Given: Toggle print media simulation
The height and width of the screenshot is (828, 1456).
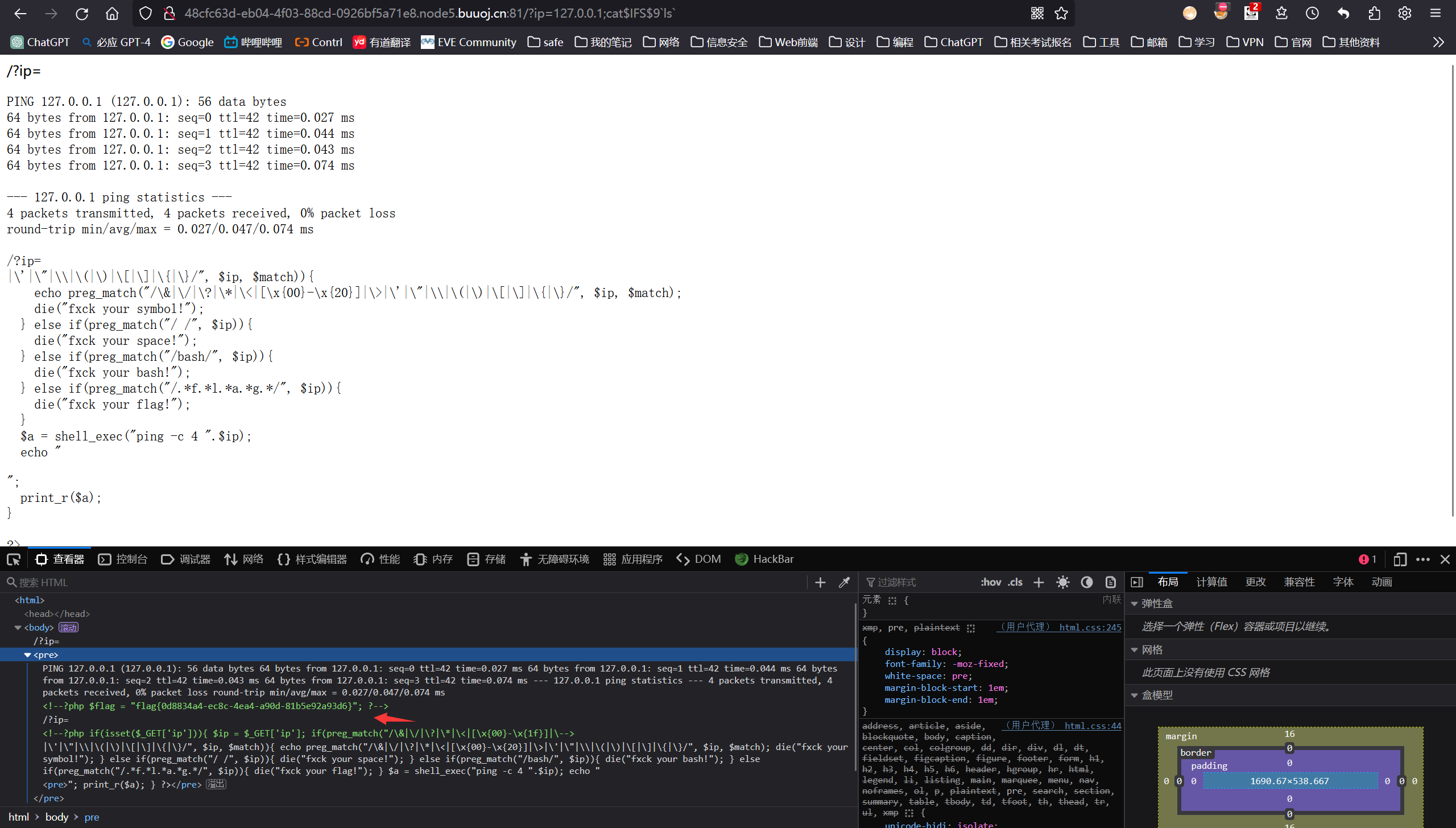Looking at the screenshot, I should 1111,582.
